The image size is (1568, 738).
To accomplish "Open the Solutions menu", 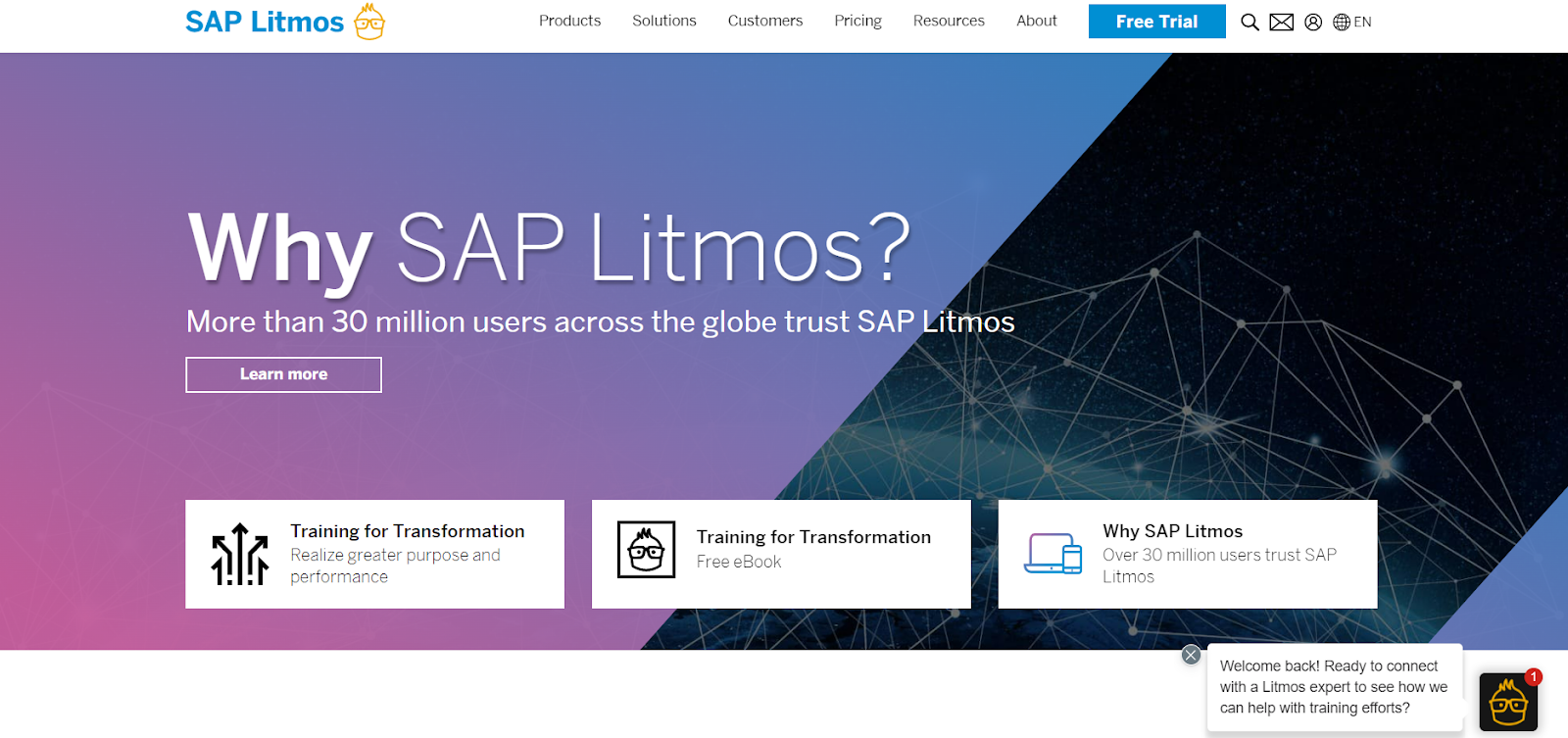I will coord(663,21).
